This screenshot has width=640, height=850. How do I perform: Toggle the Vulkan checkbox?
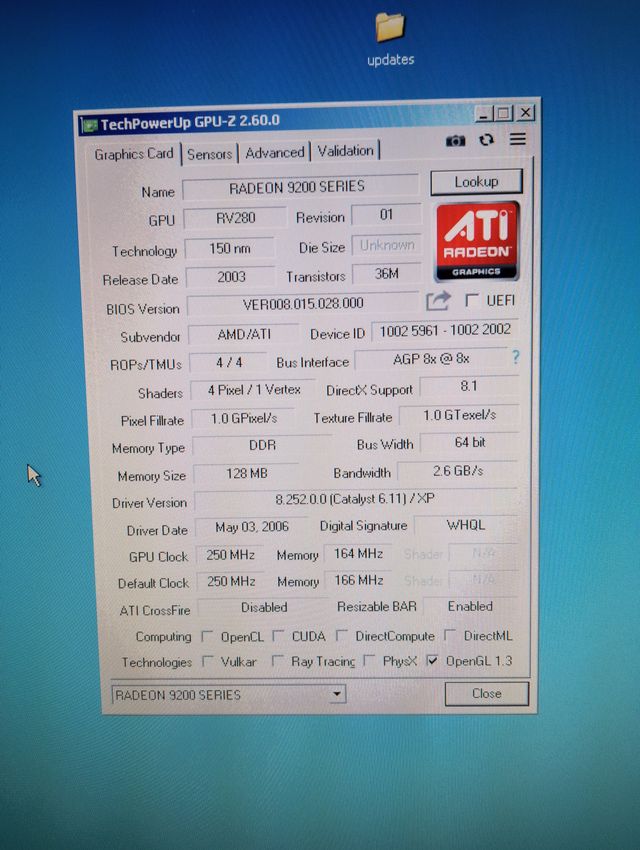pyautogui.click(x=207, y=661)
